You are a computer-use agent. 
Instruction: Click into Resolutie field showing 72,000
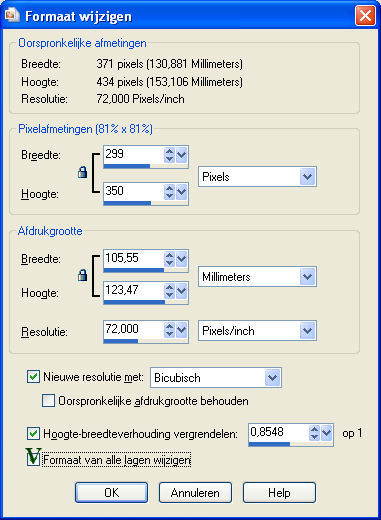pos(134,330)
